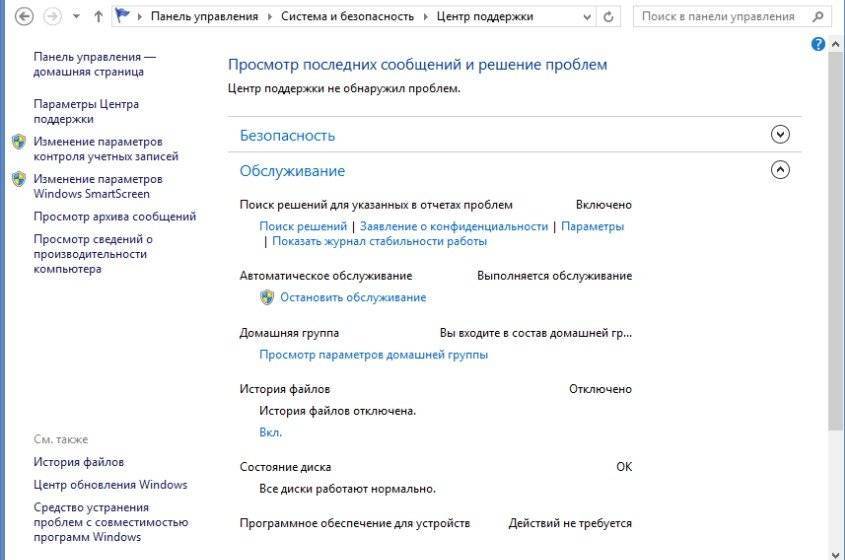Open the blue Help question mark

(x=818, y=44)
